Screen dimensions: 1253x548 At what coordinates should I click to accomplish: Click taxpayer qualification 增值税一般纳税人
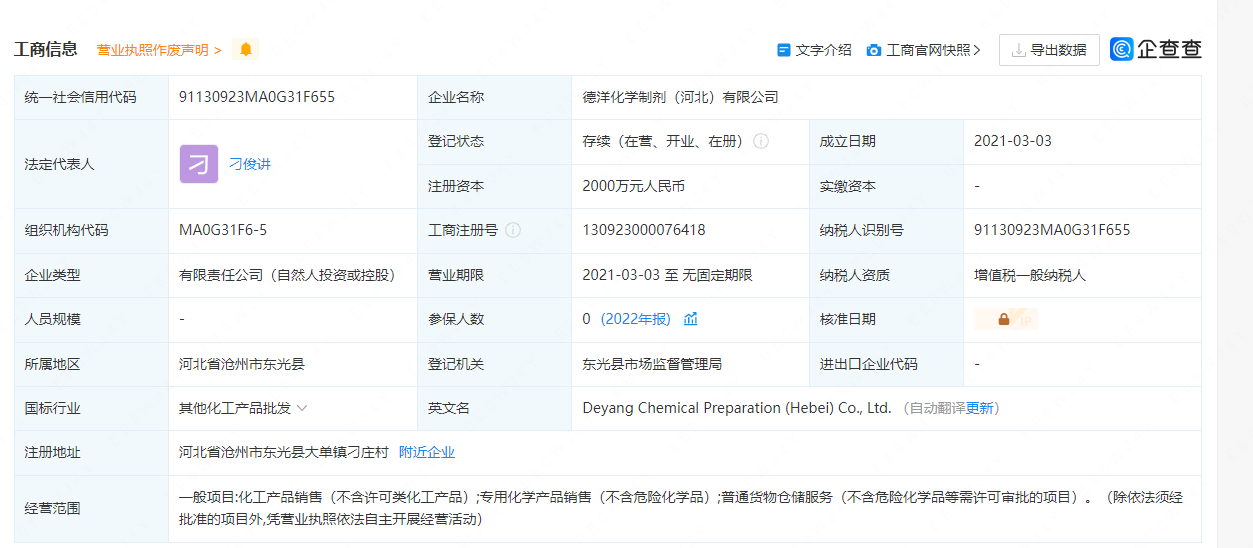point(1030,275)
